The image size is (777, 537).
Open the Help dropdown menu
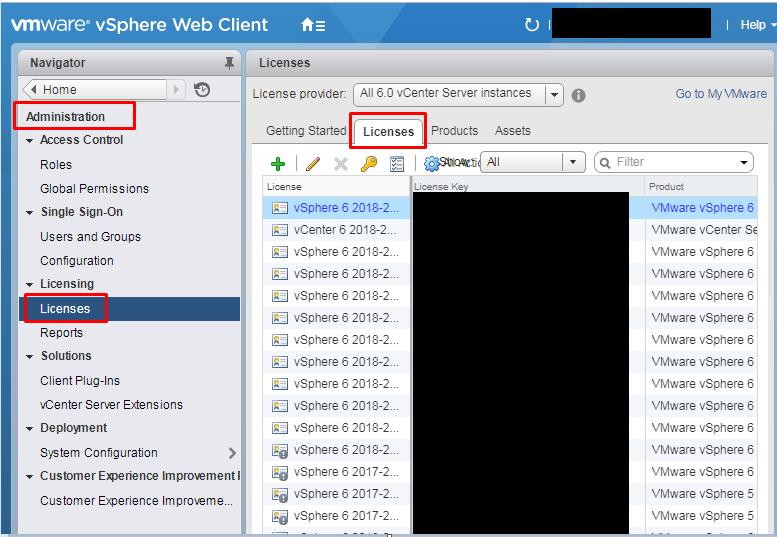click(x=757, y=25)
